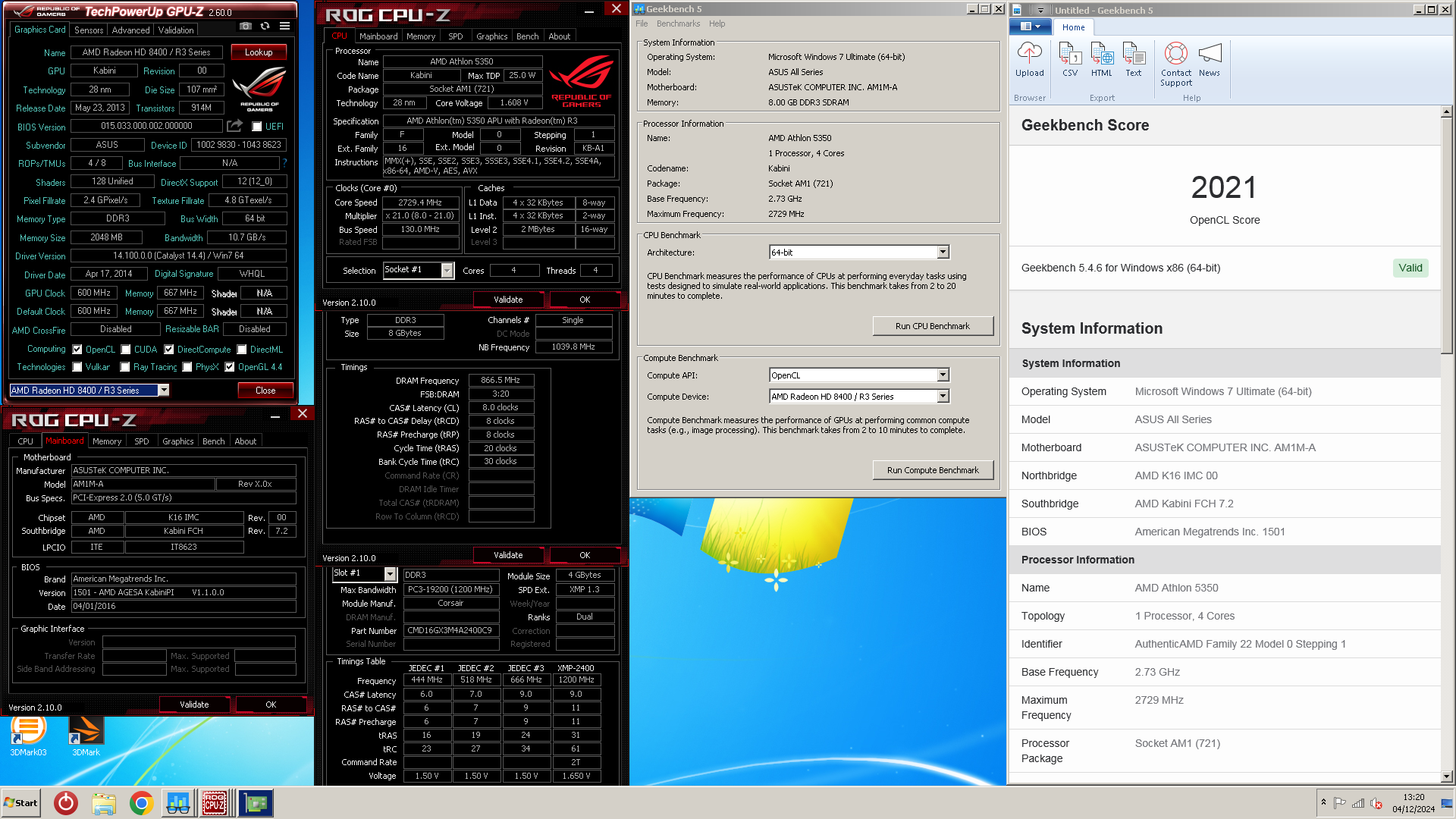1456x819 pixels.
Task: Open the Compute API dropdown
Action: click(943, 375)
